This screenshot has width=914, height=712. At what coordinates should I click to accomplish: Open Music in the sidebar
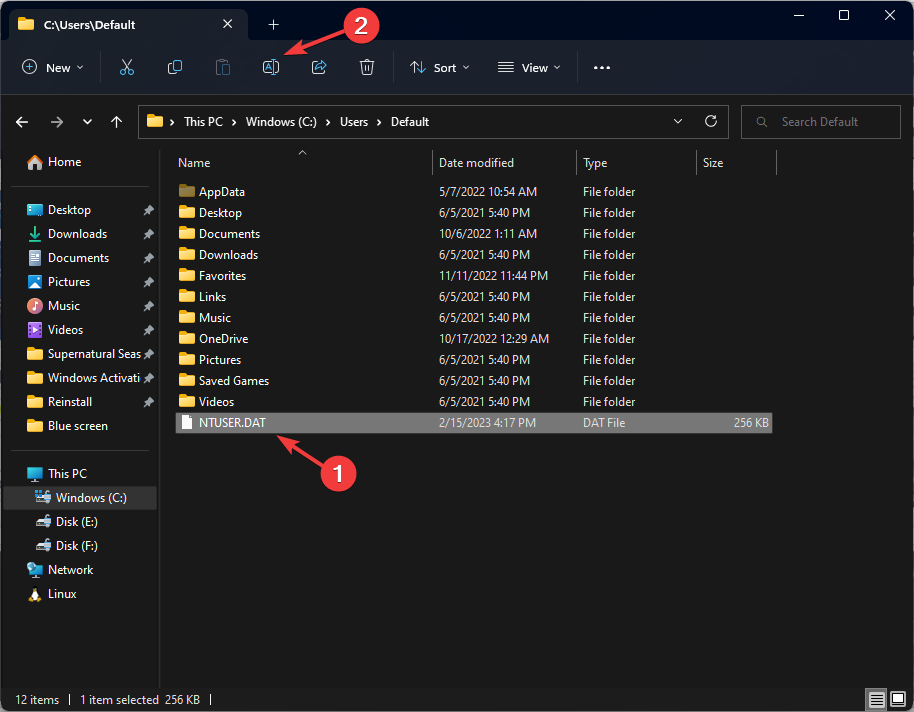point(53,306)
